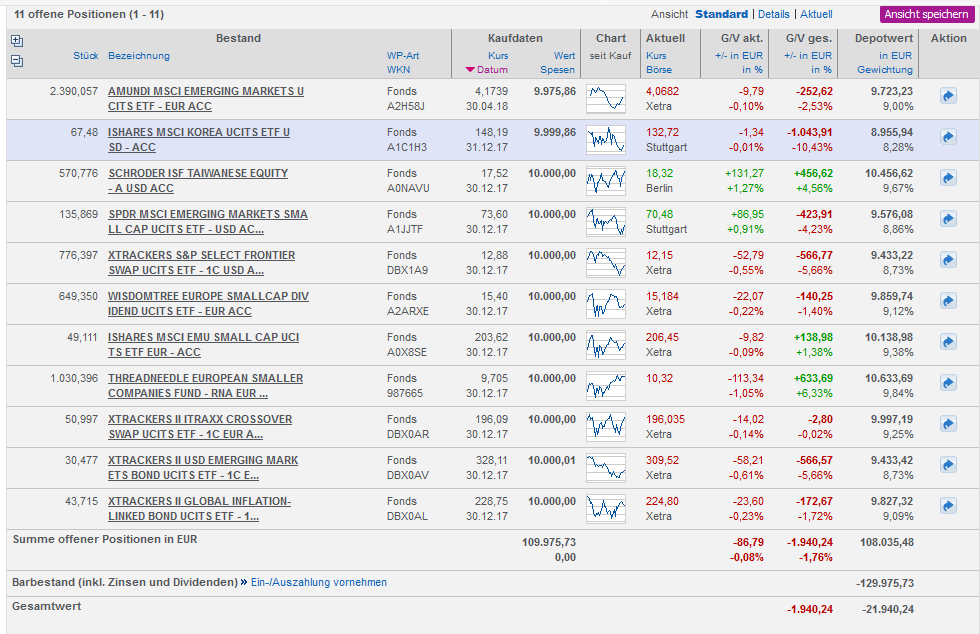This screenshot has height=634, width=980.
Task: Click action arrow for Threadneedle European Smaller Companies
Action: point(948,383)
